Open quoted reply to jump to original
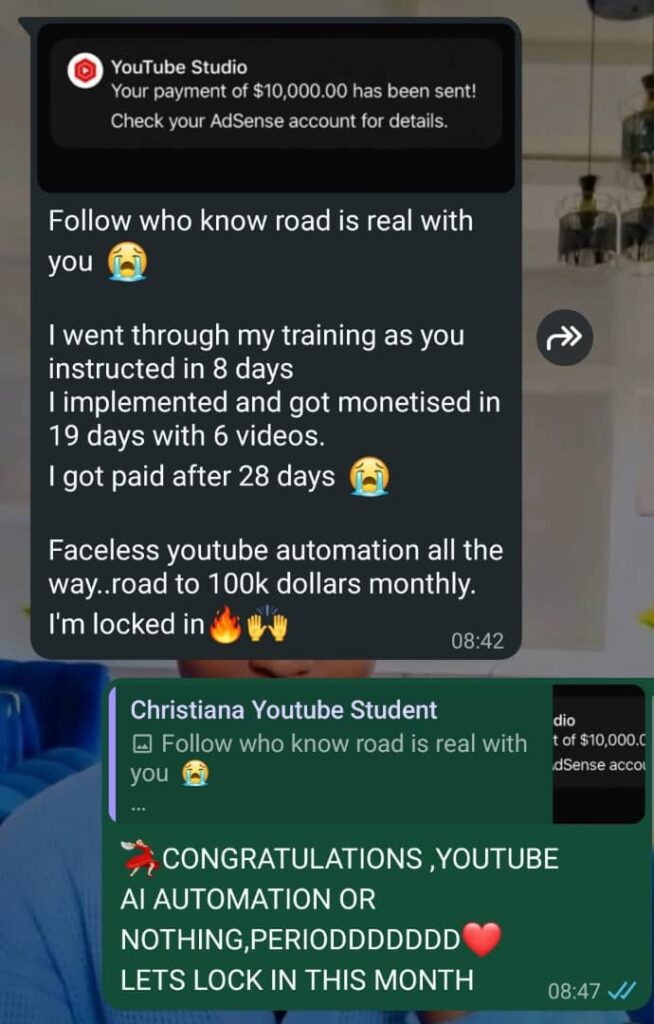This screenshot has height=1024, width=654. 377,753
